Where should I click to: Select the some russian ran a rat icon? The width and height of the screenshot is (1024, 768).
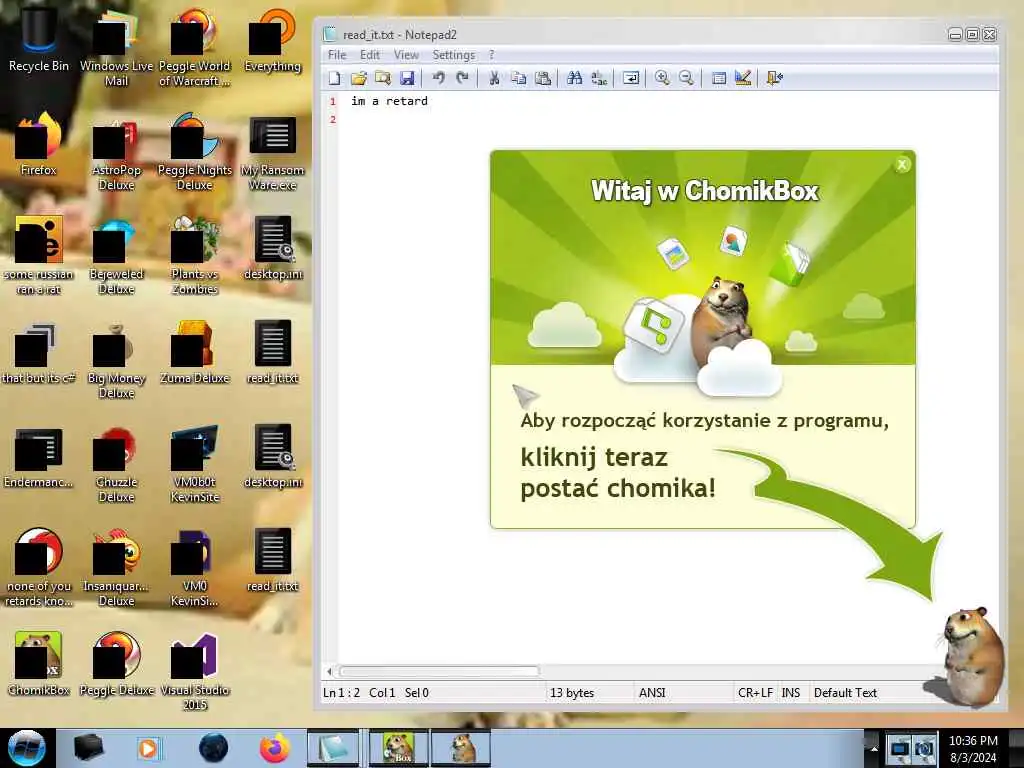(39, 256)
